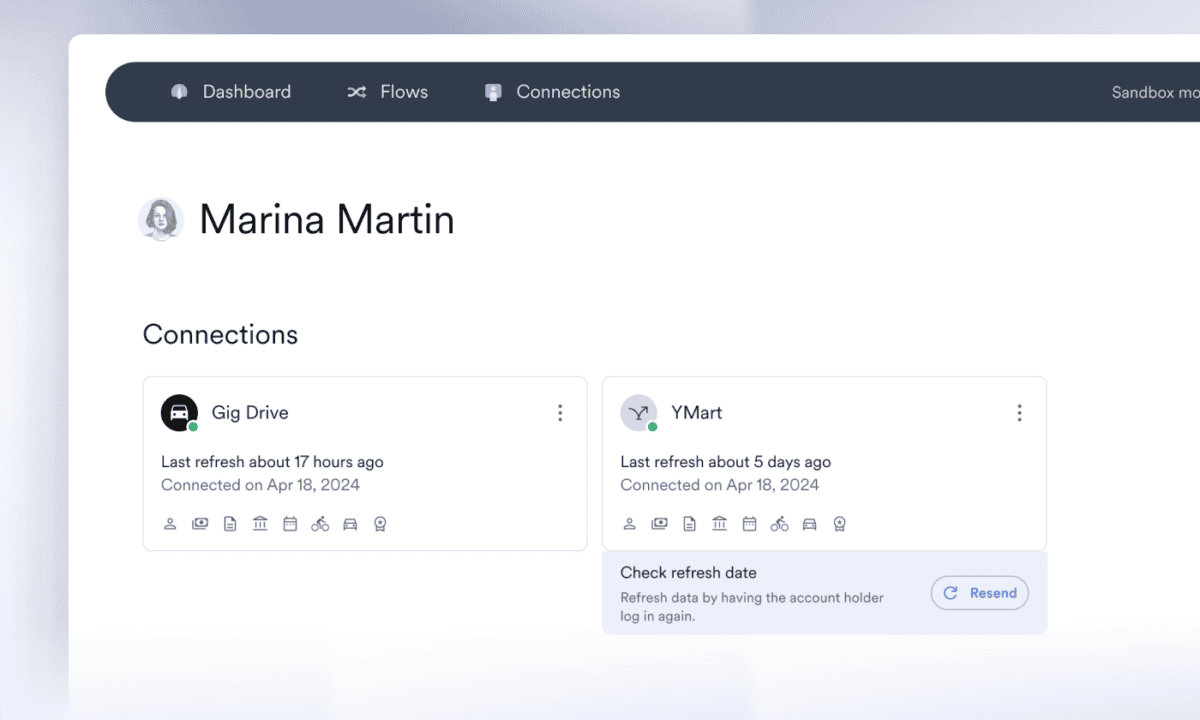Open bank info via the bank icon under YMart
Image resolution: width=1200 pixels, height=720 pixels.
719,523
